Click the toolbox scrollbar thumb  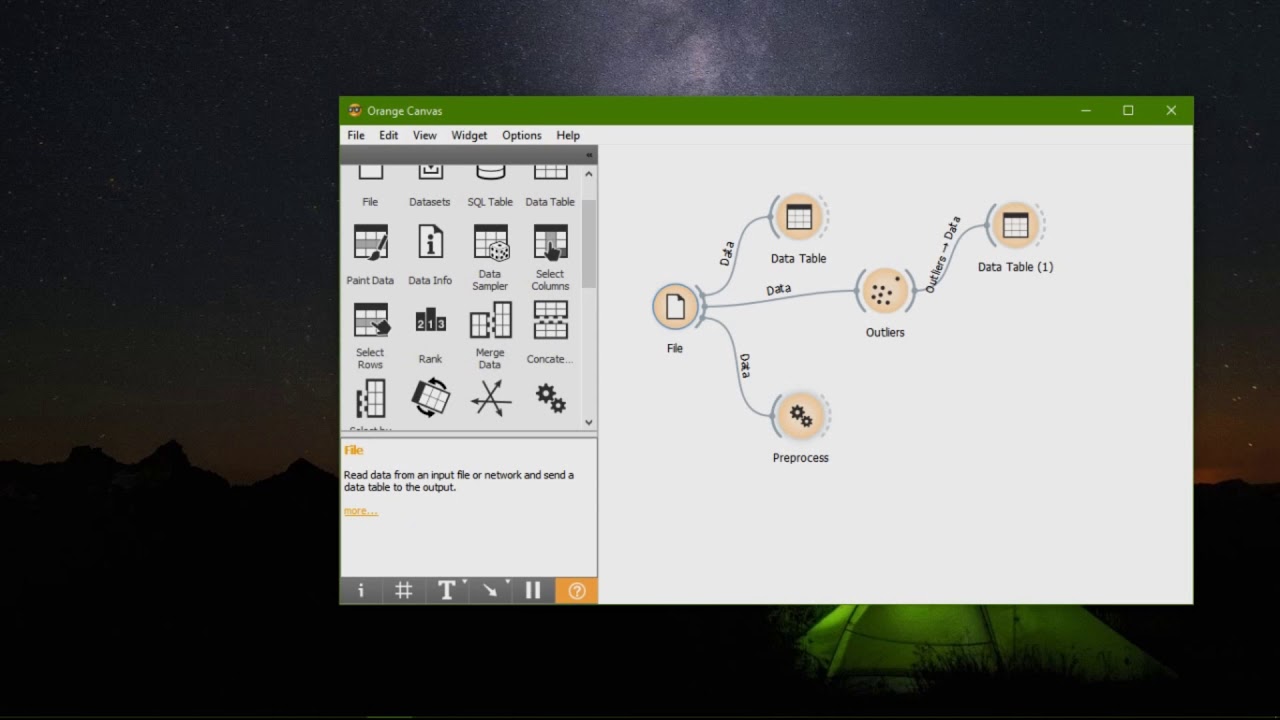(x=589, y=244)
